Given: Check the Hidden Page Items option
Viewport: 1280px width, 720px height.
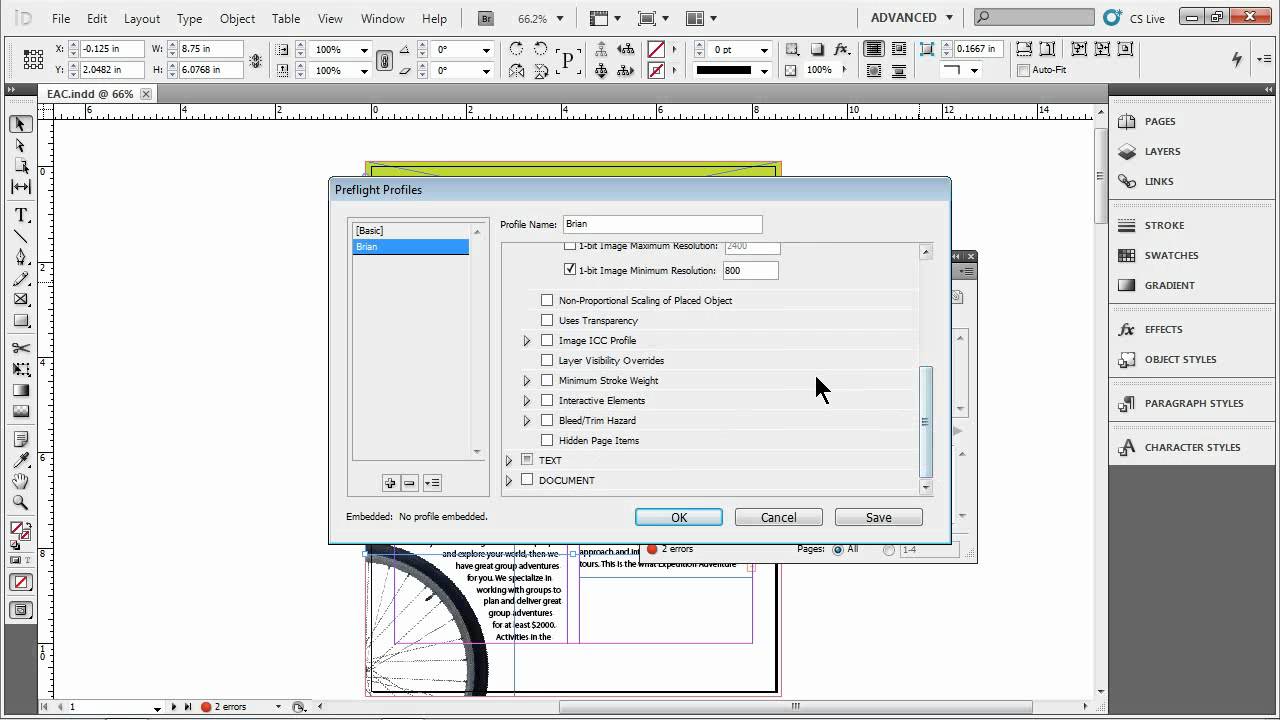Looking at the screenshot, I should tap(547, 440).
